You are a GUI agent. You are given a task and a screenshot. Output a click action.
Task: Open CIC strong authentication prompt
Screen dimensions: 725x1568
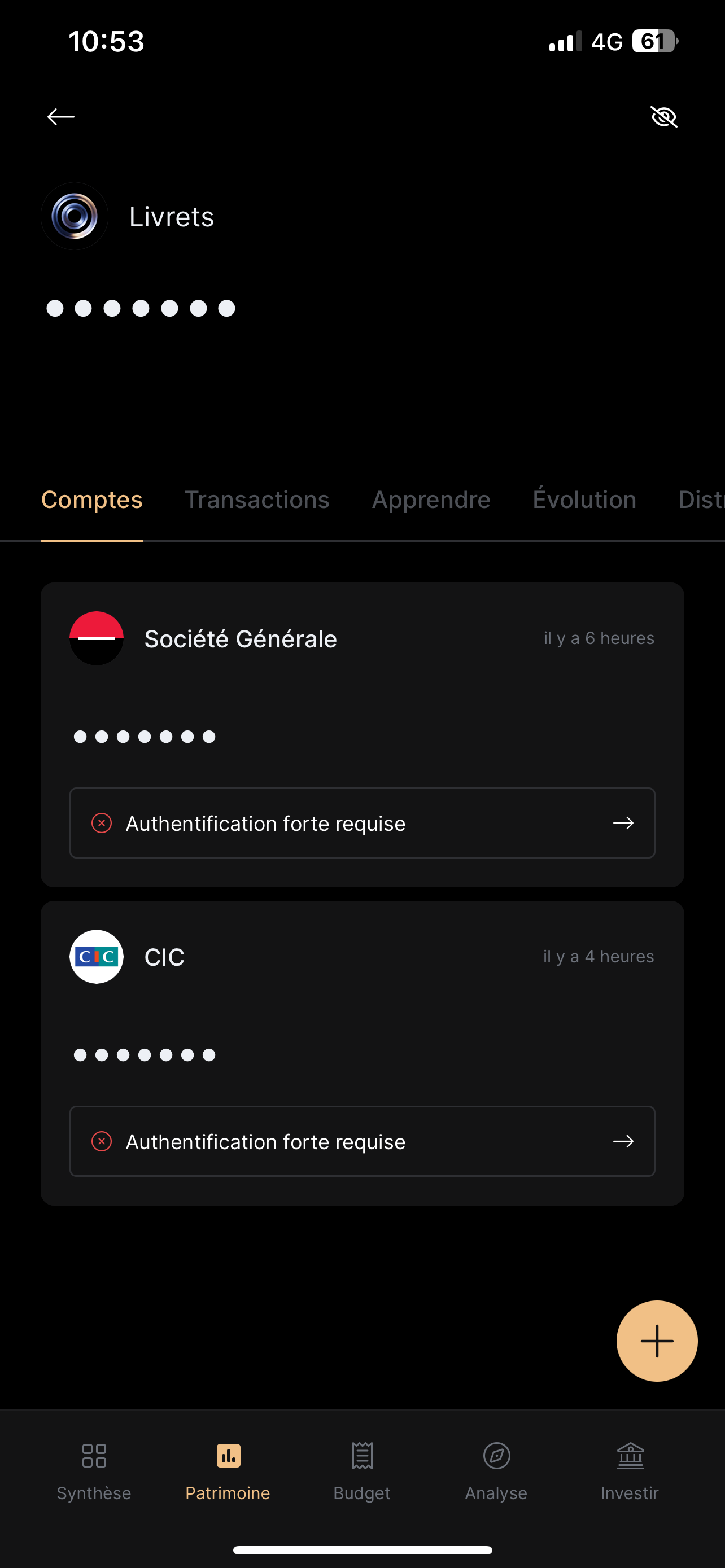(362, 1141)
